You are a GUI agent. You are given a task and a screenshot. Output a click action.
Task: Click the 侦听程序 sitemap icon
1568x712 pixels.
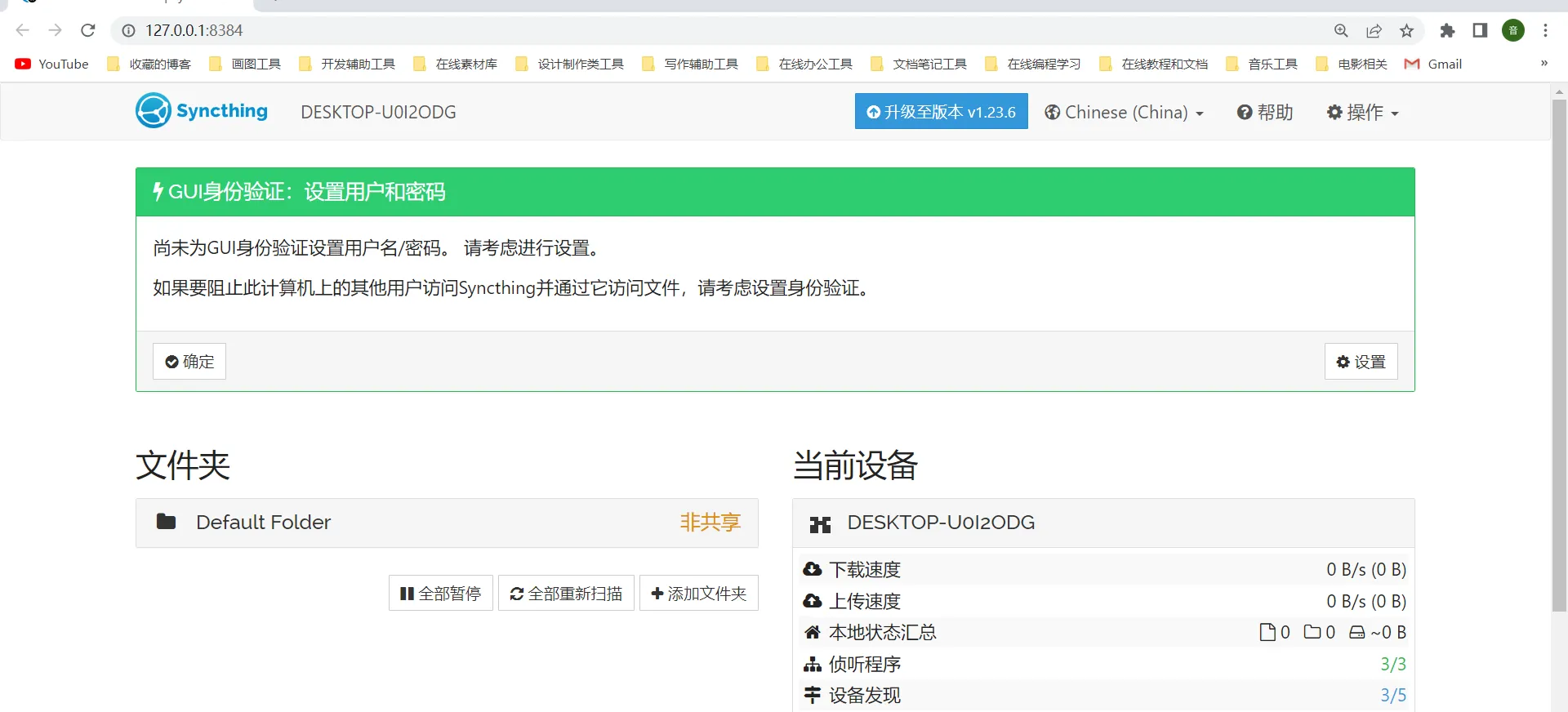point(813,664)
